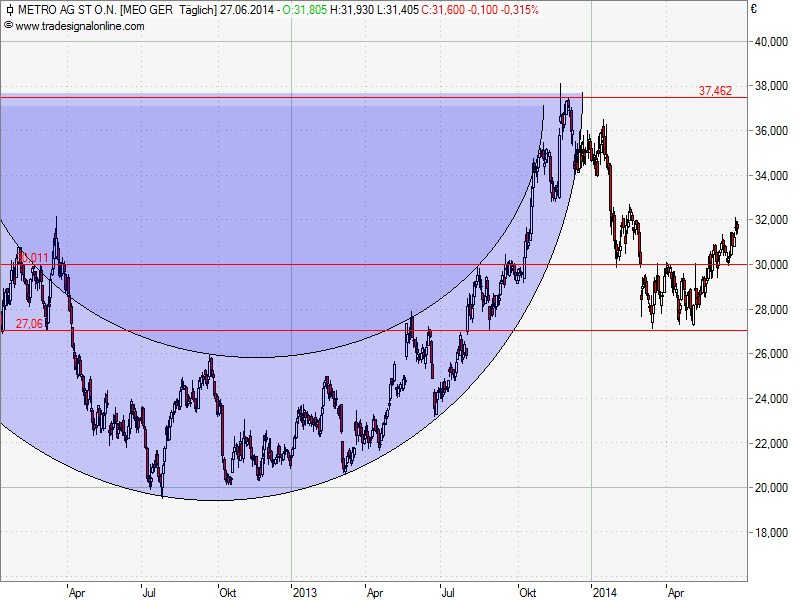Click the 40,000 price axis label
The width and height of the screenshot is (800, 600).
(772, 42)
